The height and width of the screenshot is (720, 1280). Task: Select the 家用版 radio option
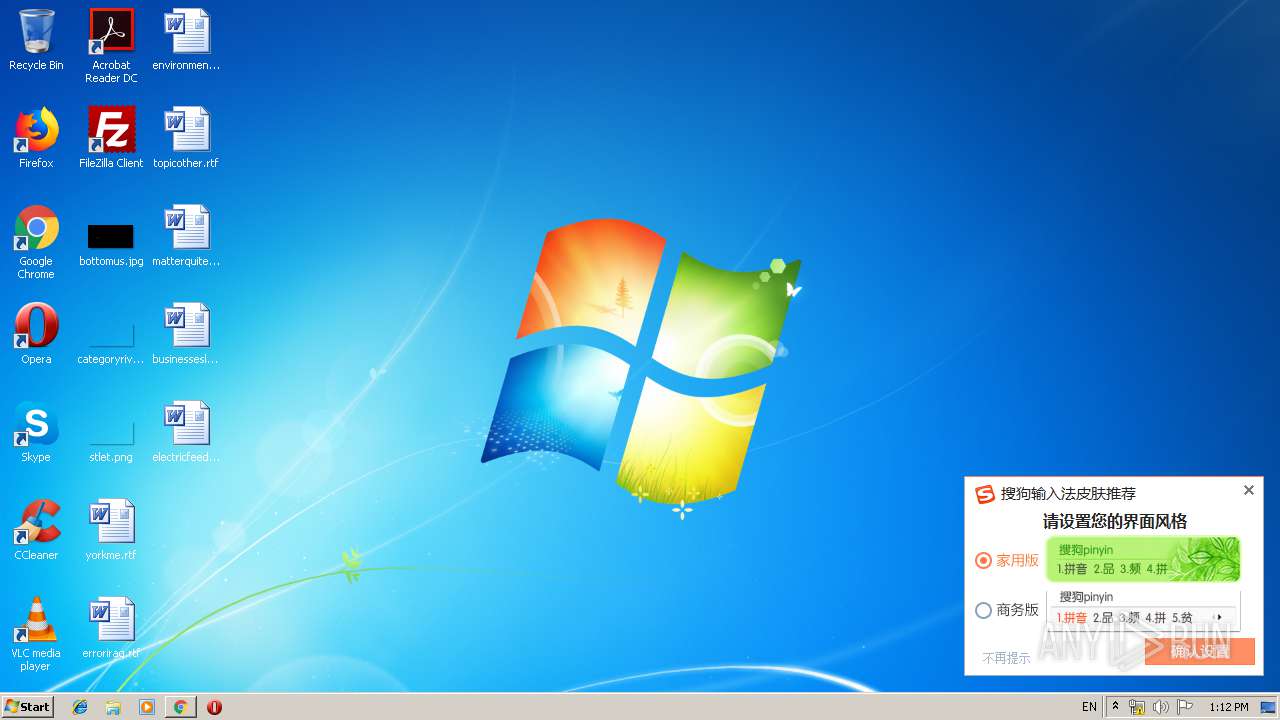(x=1007, y=560)
